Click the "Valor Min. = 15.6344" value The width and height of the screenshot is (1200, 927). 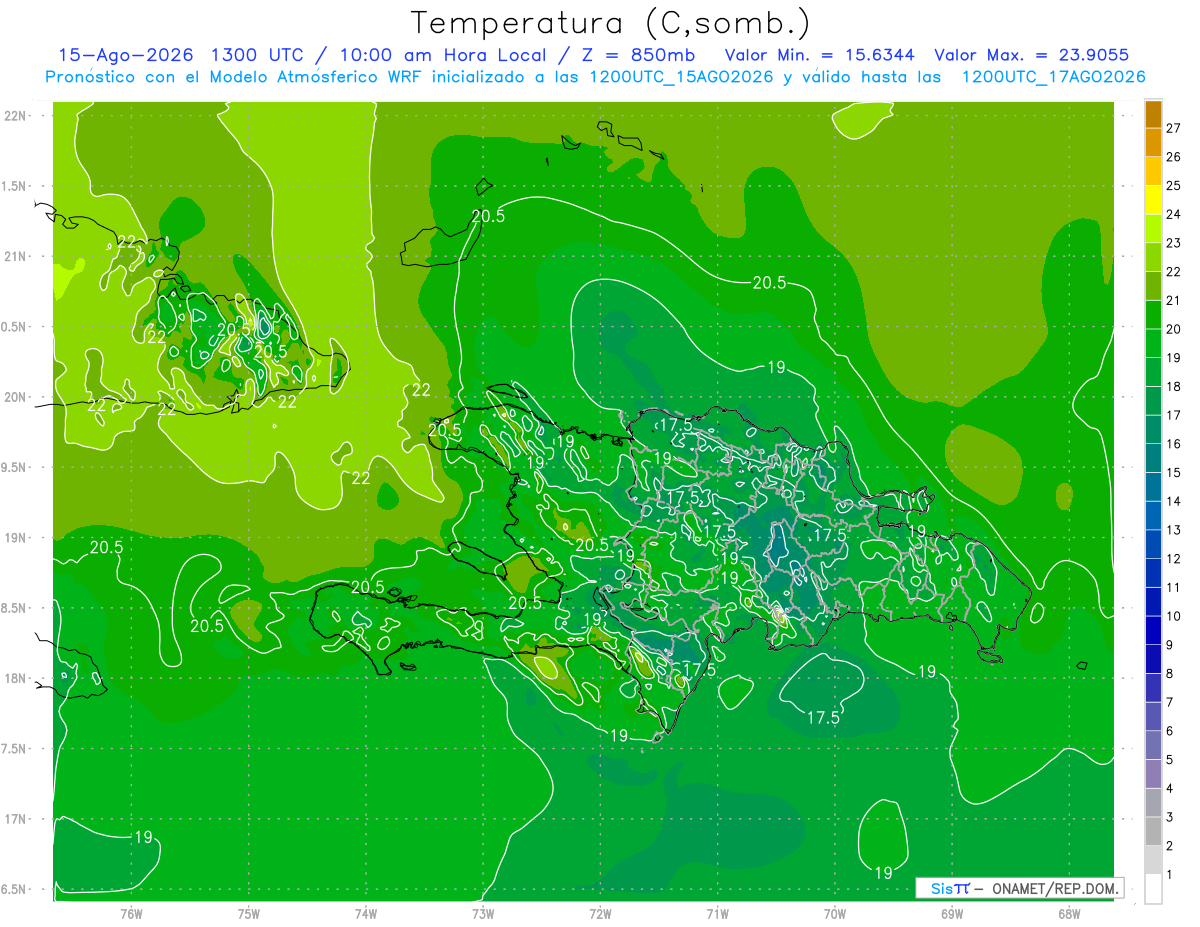(x=819, y=55)
